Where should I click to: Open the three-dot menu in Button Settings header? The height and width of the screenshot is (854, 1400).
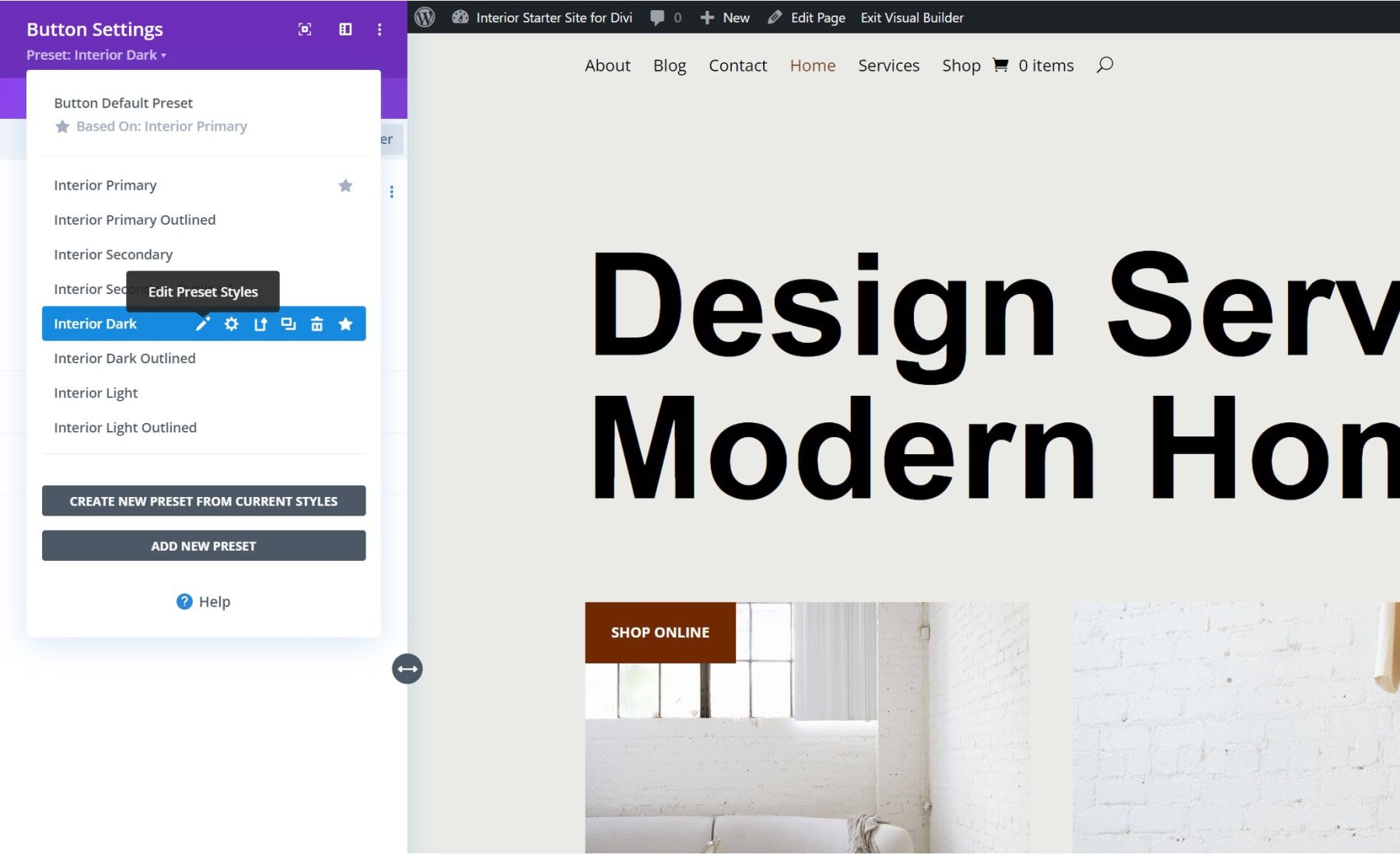[380, 29]
